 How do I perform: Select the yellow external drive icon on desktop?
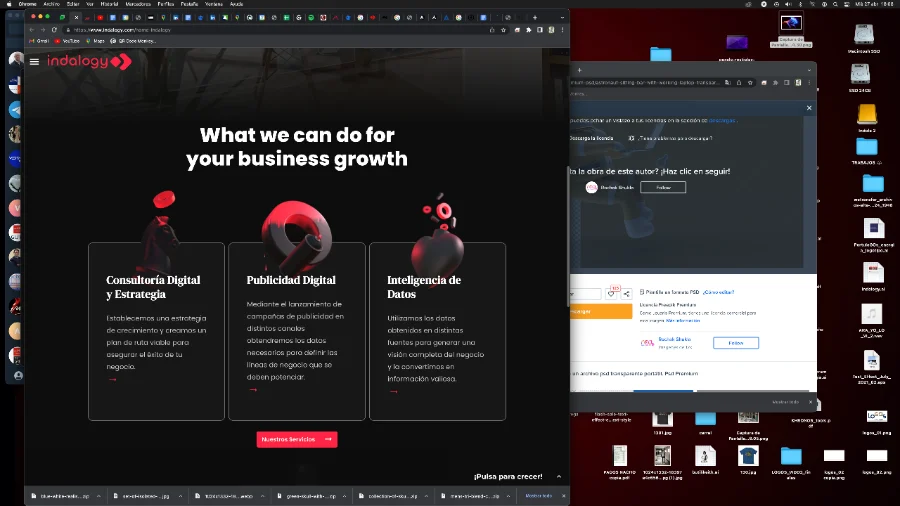867,114
